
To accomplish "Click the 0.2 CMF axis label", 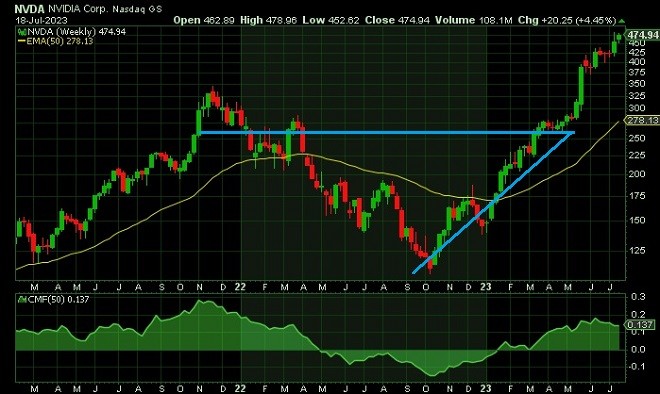I will pyautogui.click(x=639, y=314).
